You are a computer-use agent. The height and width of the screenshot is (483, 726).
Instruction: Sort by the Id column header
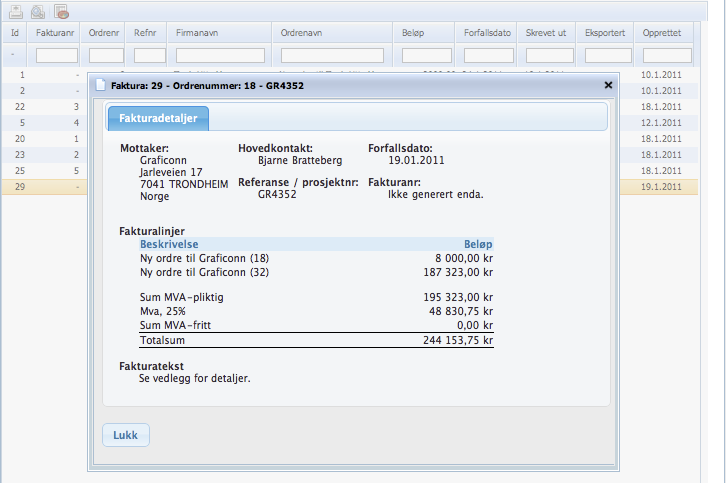(x=15, y=33)
